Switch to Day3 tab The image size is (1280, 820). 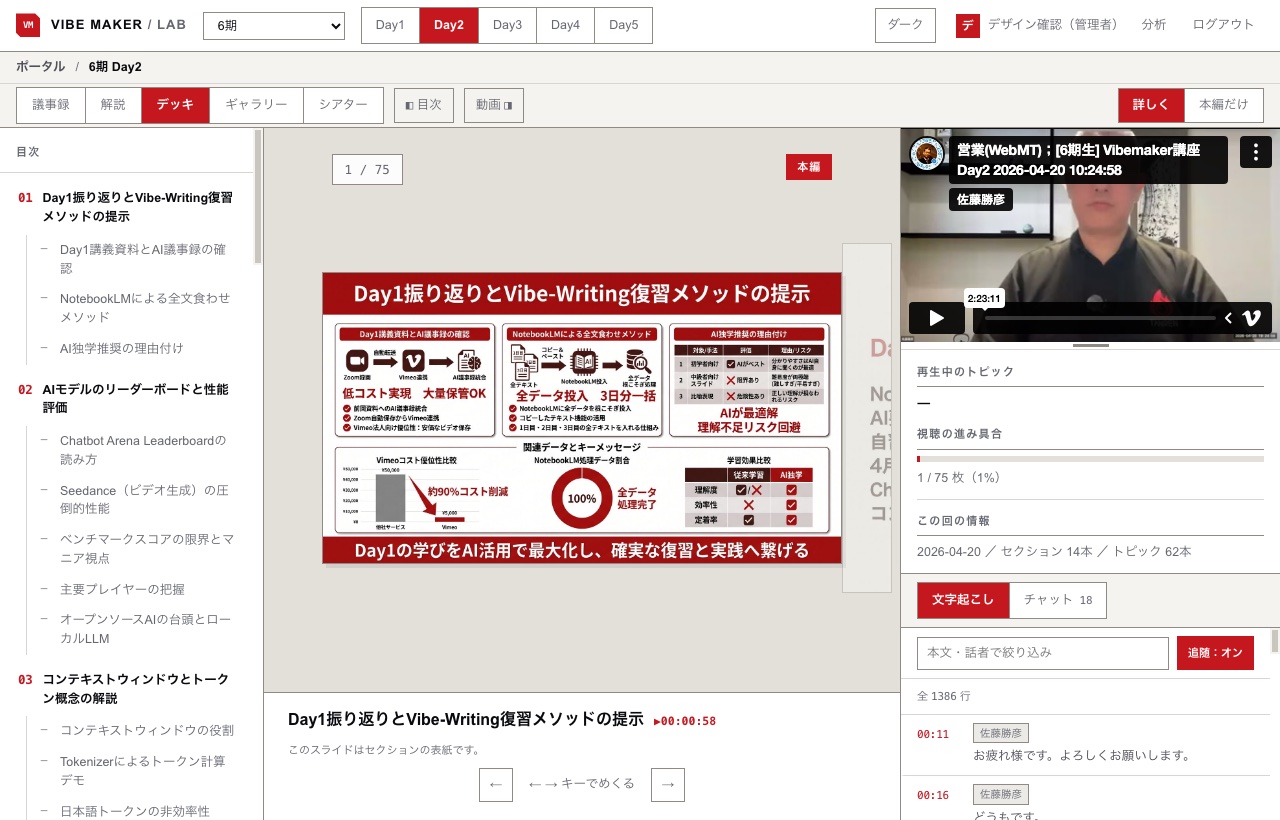point(507,25)
